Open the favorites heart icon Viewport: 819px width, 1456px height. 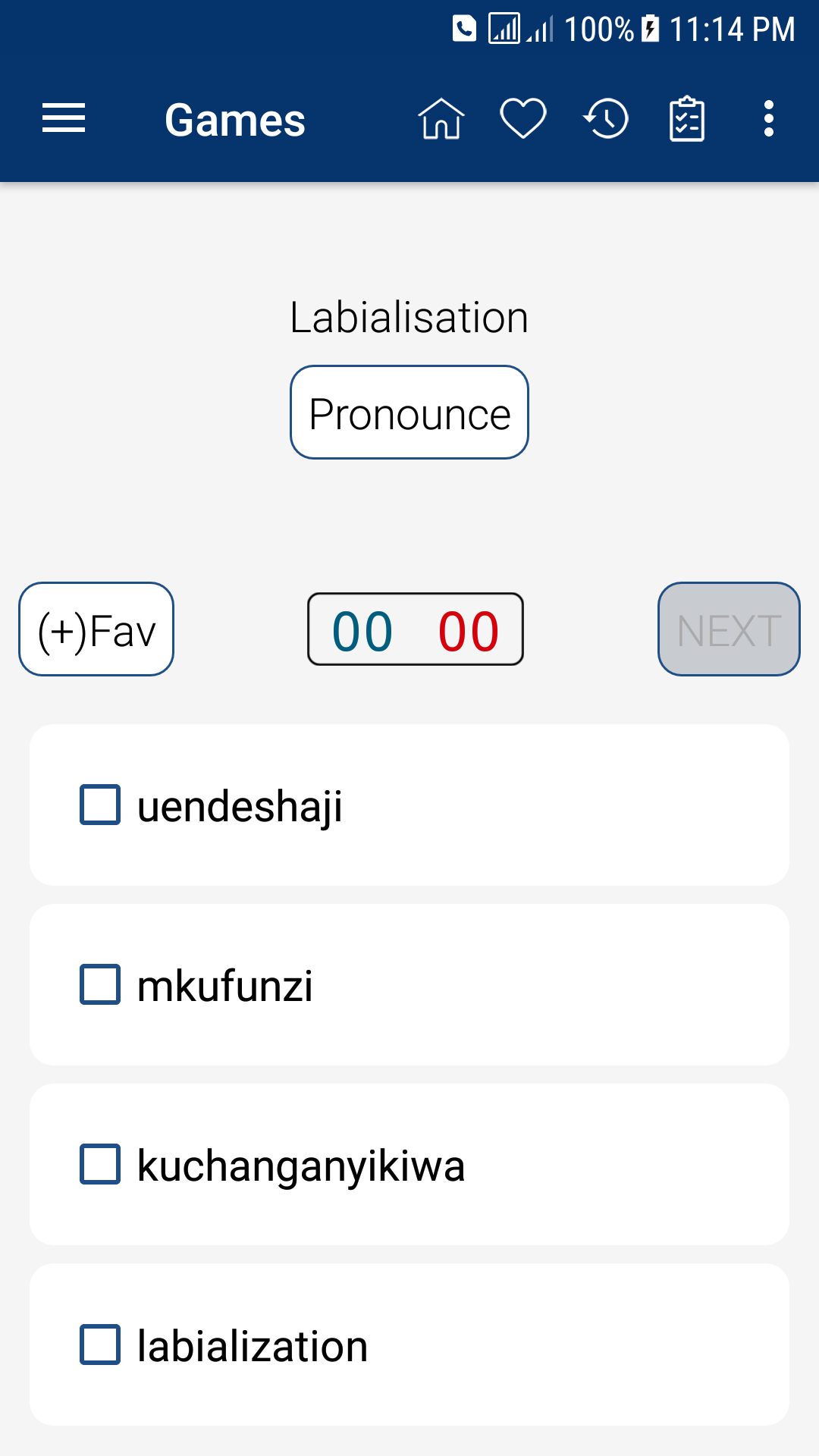click(523, 119)
